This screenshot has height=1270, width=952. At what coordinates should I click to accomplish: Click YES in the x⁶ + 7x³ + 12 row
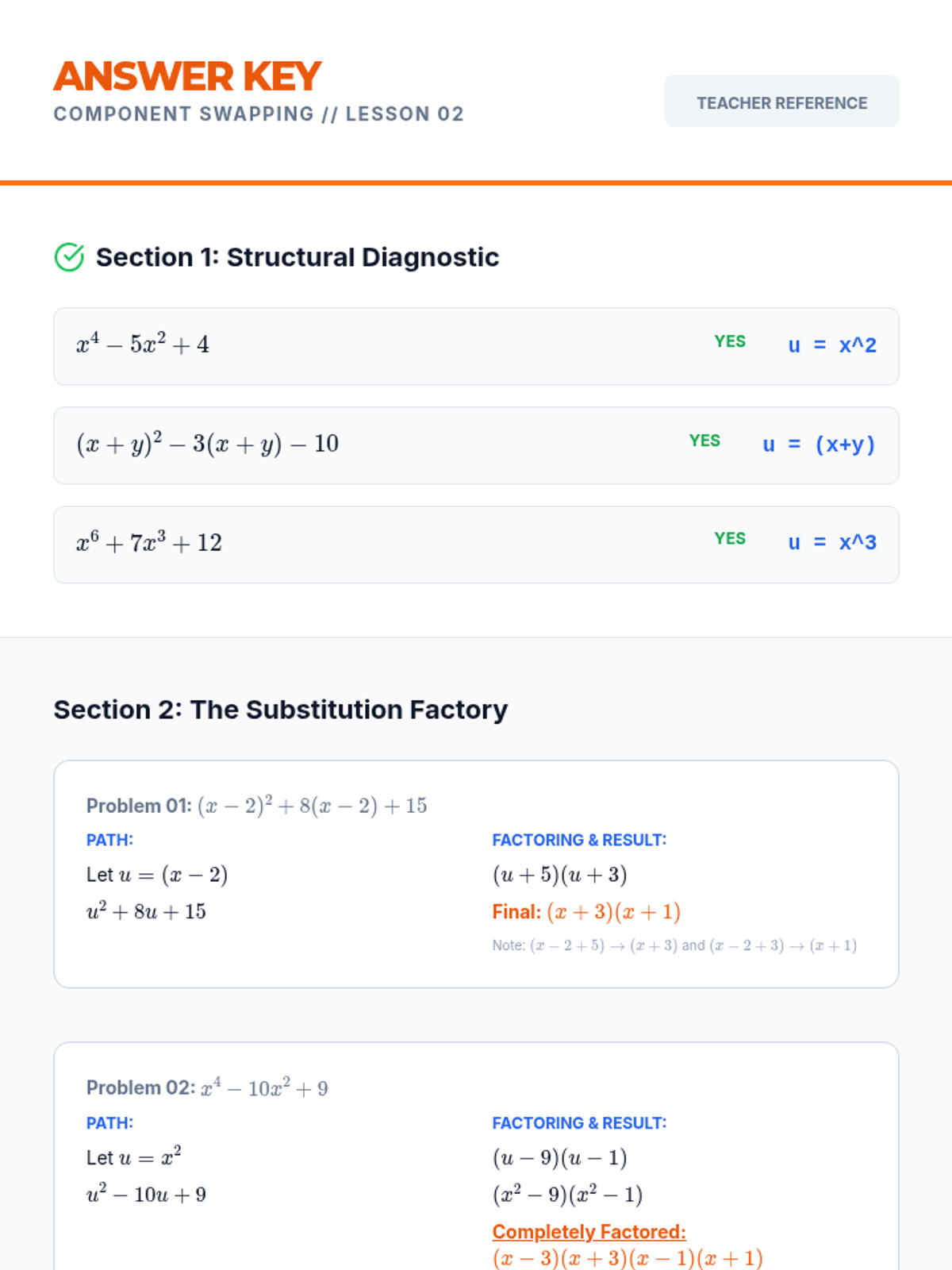[x=730, y=539]
